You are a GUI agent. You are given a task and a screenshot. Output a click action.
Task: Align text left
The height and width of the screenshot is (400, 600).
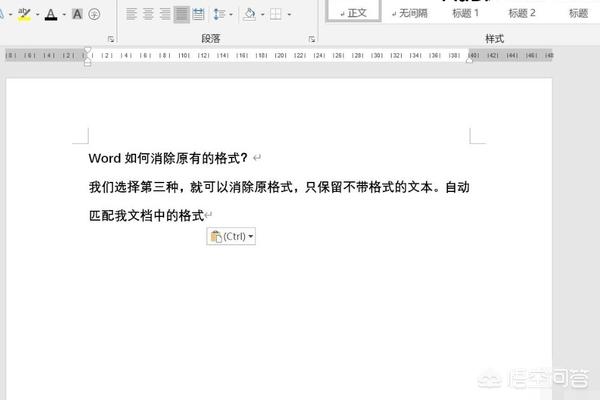[x=131, y=14]
